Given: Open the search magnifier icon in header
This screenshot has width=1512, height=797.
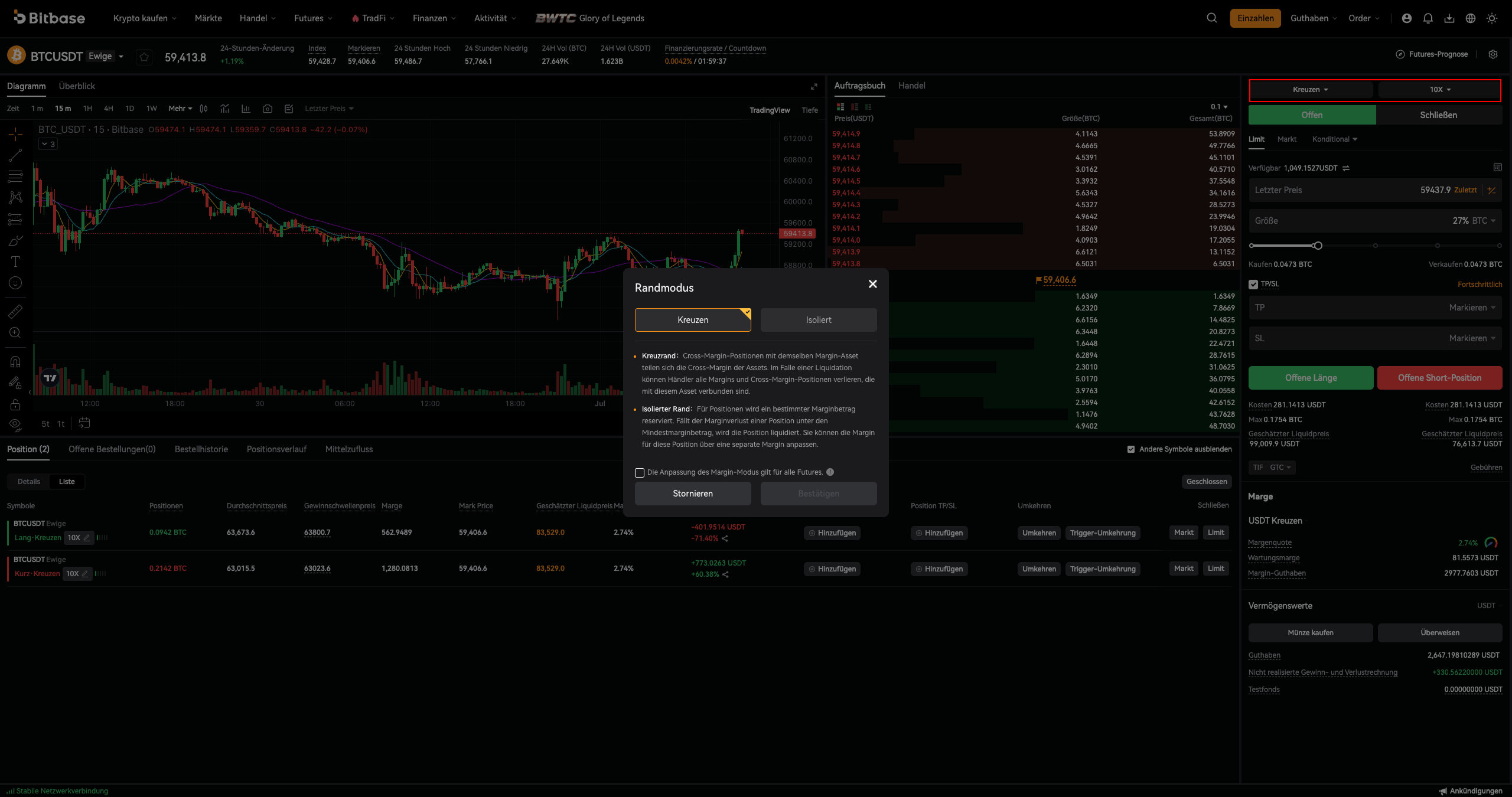Looking at the screenshot, I should 1211,18.
